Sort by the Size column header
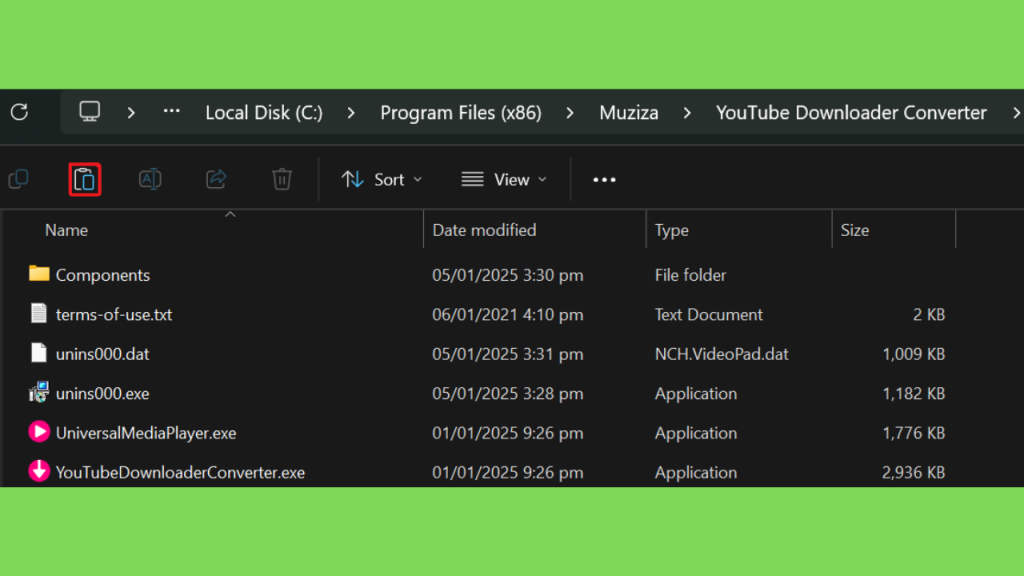Screen dimensions: 1024x576 (855, 230)
